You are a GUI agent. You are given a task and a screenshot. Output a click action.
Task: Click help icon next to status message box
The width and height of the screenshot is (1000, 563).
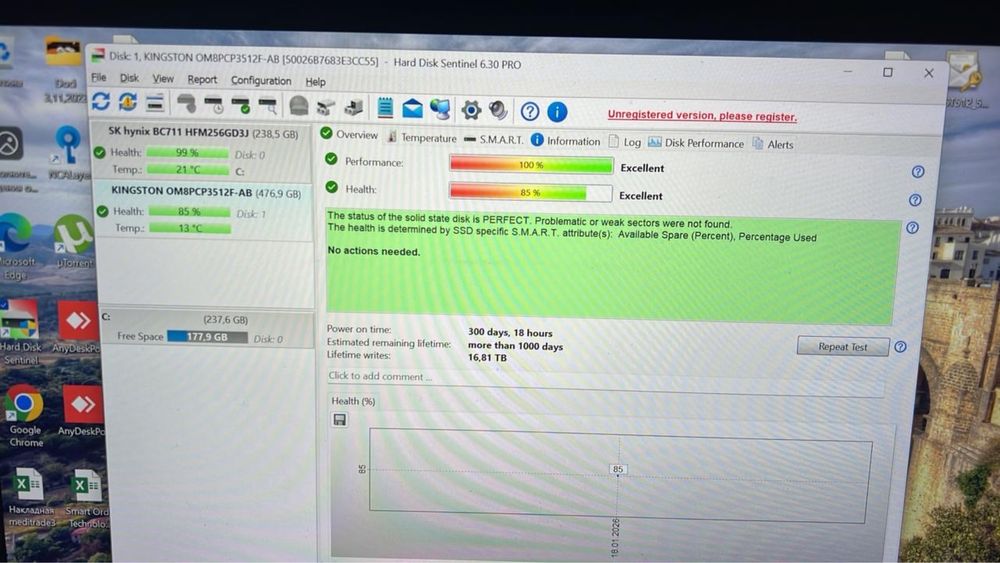913,228
